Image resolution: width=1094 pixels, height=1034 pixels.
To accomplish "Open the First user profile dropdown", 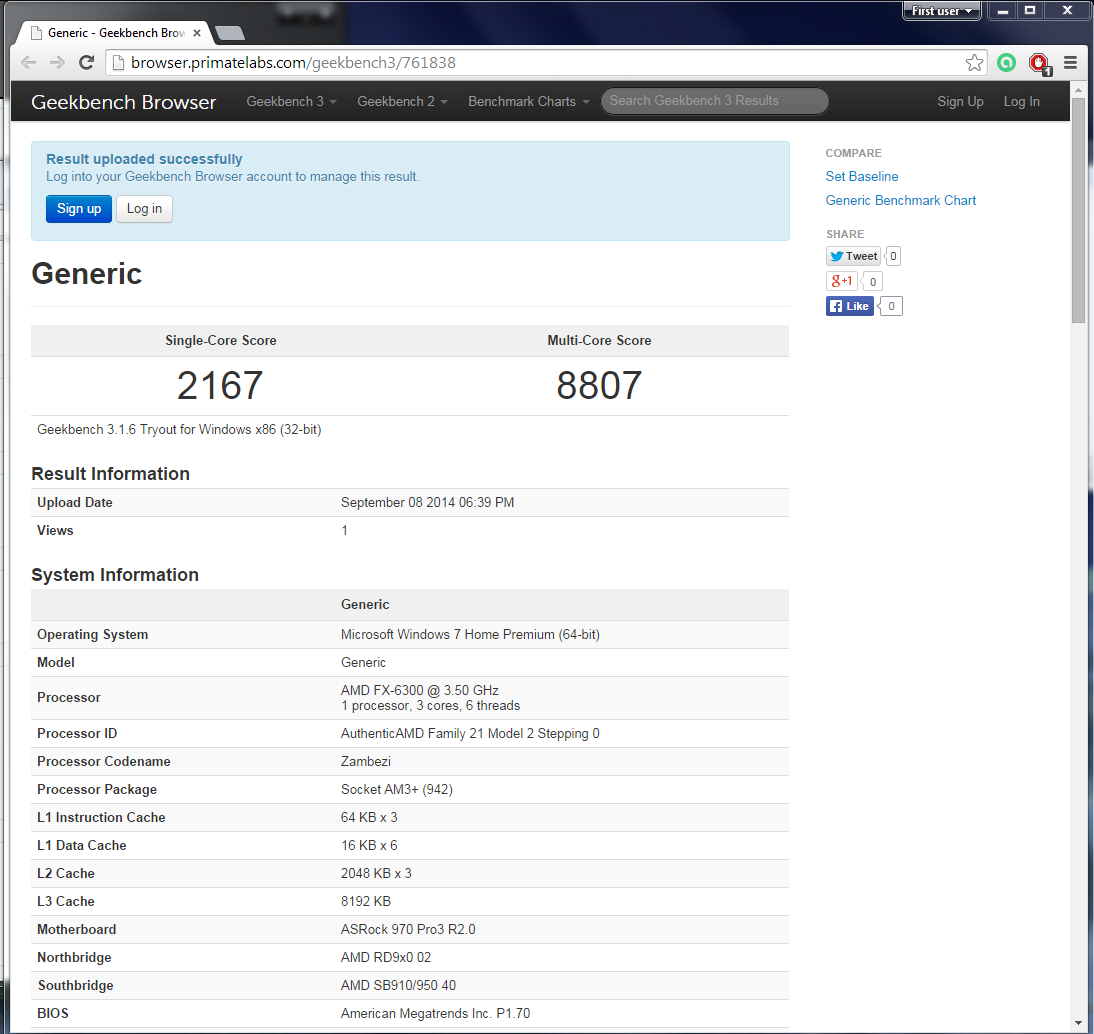I will [941, 11].
